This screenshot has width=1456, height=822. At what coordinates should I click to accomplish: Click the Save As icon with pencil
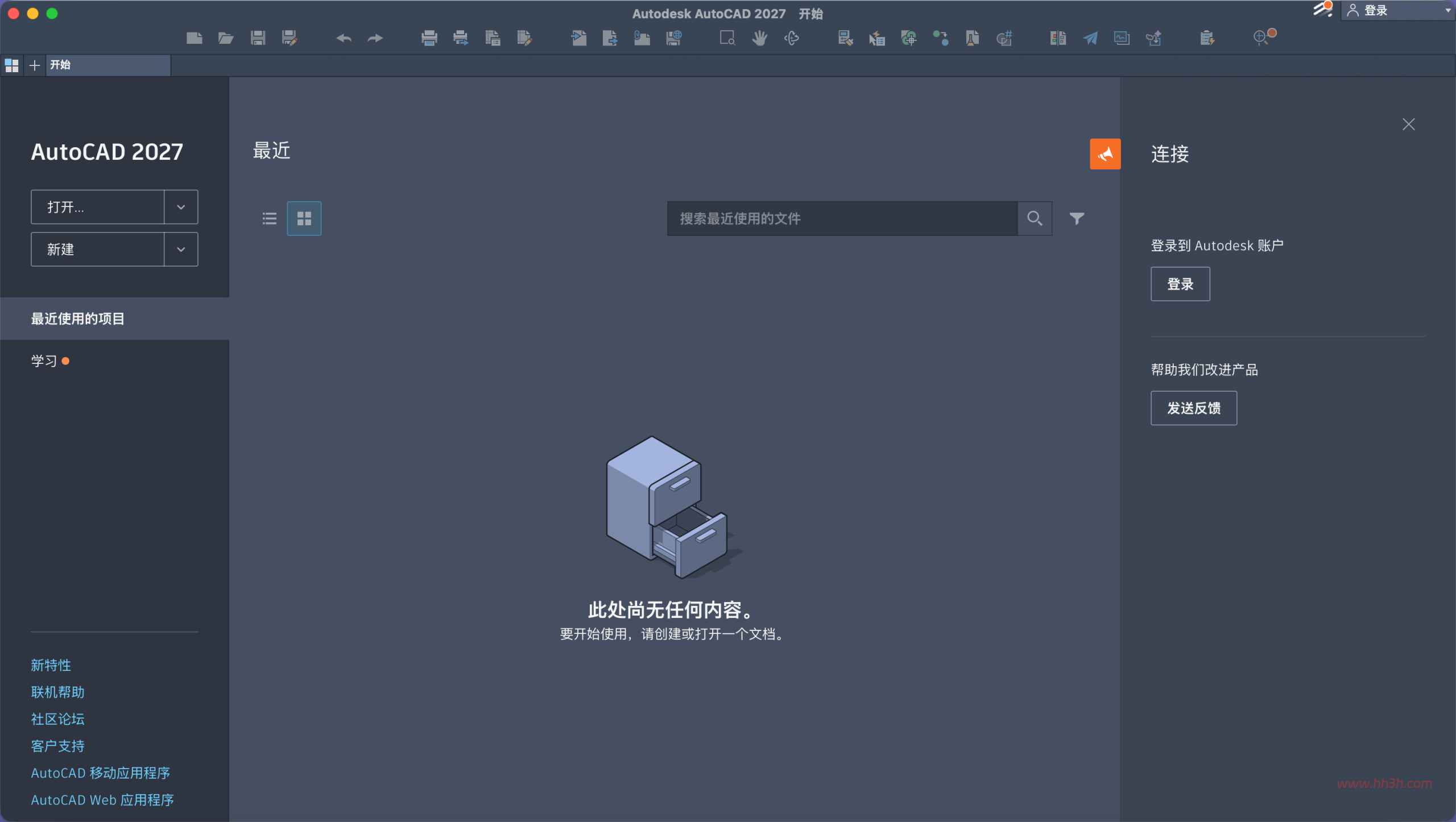[289, 38]
